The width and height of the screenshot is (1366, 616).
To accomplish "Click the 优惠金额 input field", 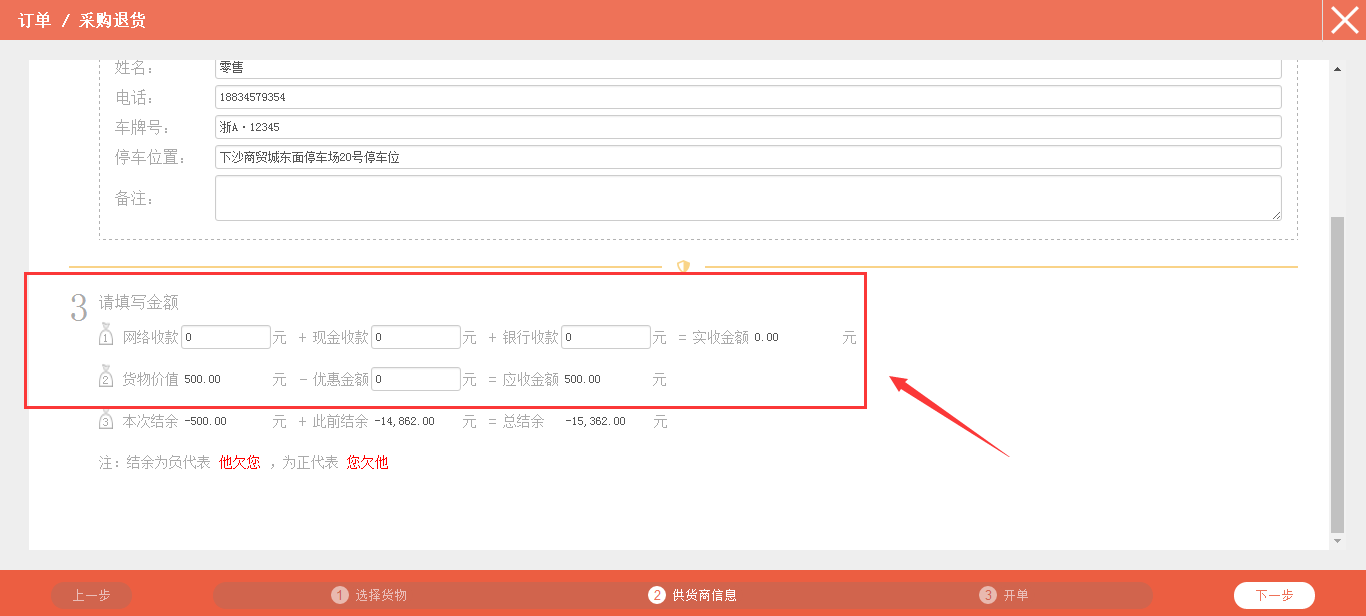I will pos(416,379).
